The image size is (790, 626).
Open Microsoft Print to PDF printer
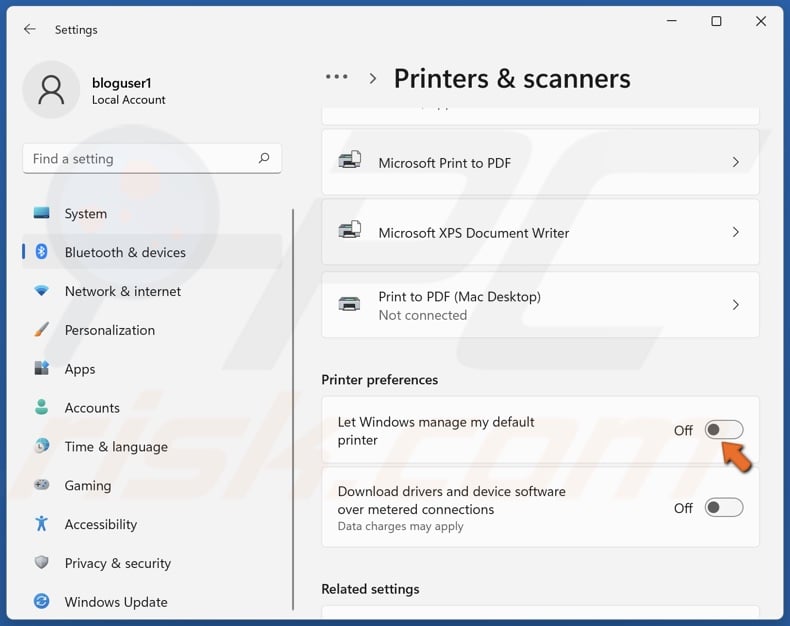540,162
